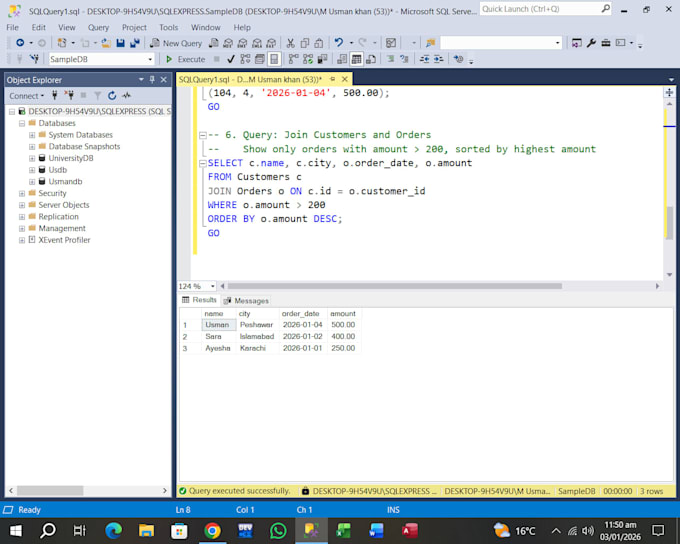Click the Comment Out Selected Lines icon
Viewport: 680px width, 544px height.
[x=390, y=59]
